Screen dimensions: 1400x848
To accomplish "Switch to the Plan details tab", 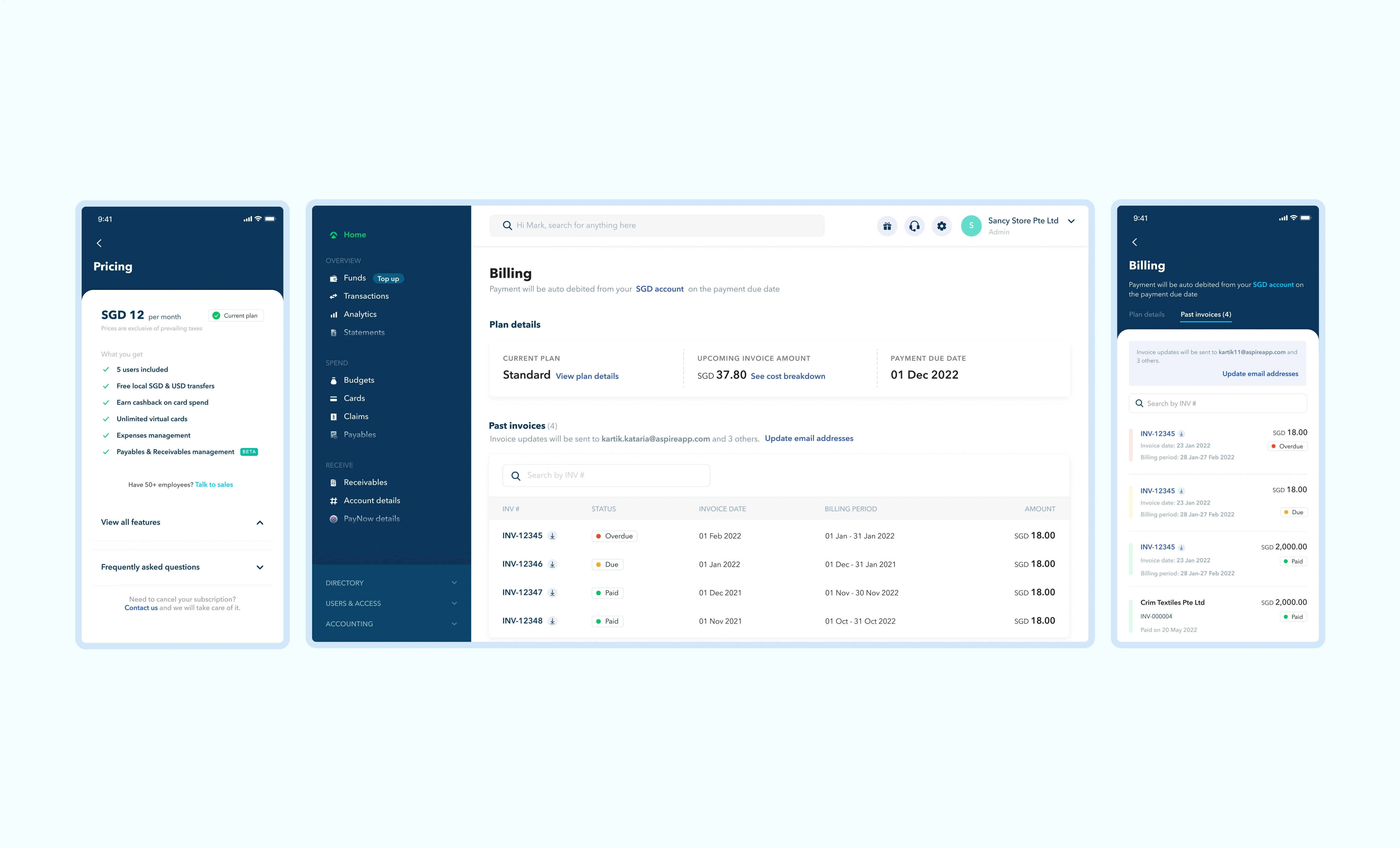I will [1147, 315].
